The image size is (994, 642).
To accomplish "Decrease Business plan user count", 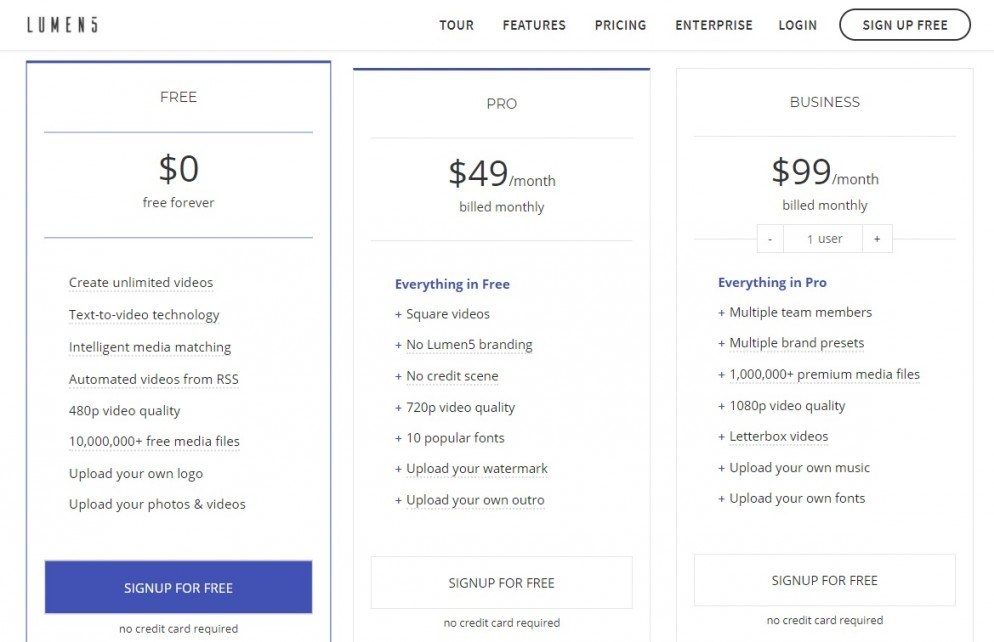I will (770, 239).
